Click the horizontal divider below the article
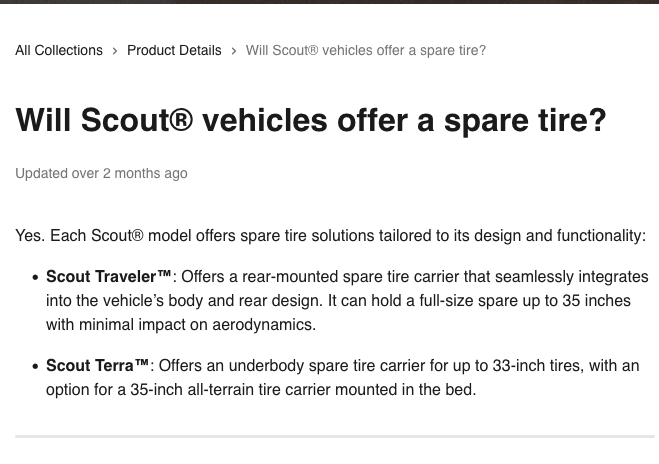 pyautogui.click(x=334, y=436)
